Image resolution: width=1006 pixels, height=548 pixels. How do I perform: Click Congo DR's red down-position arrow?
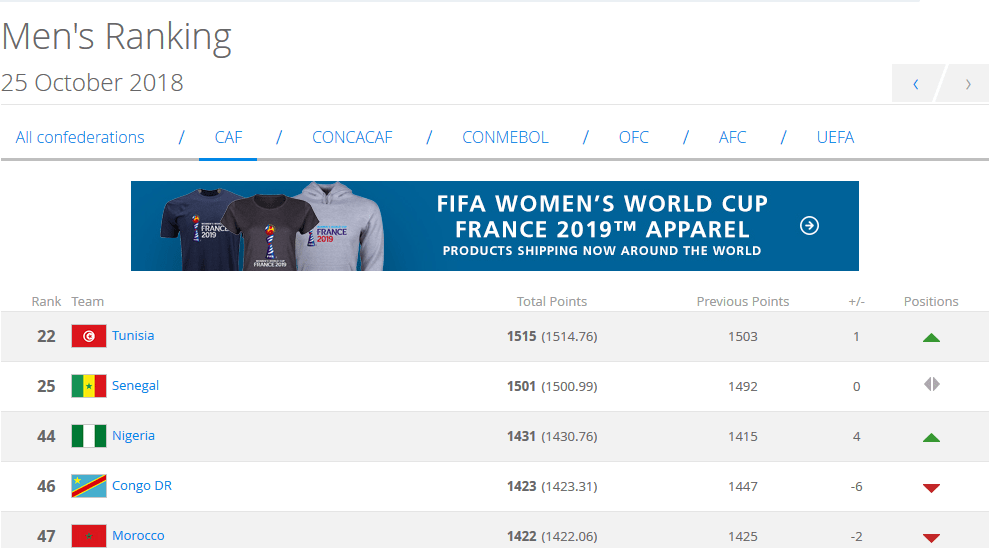(931, 487)
